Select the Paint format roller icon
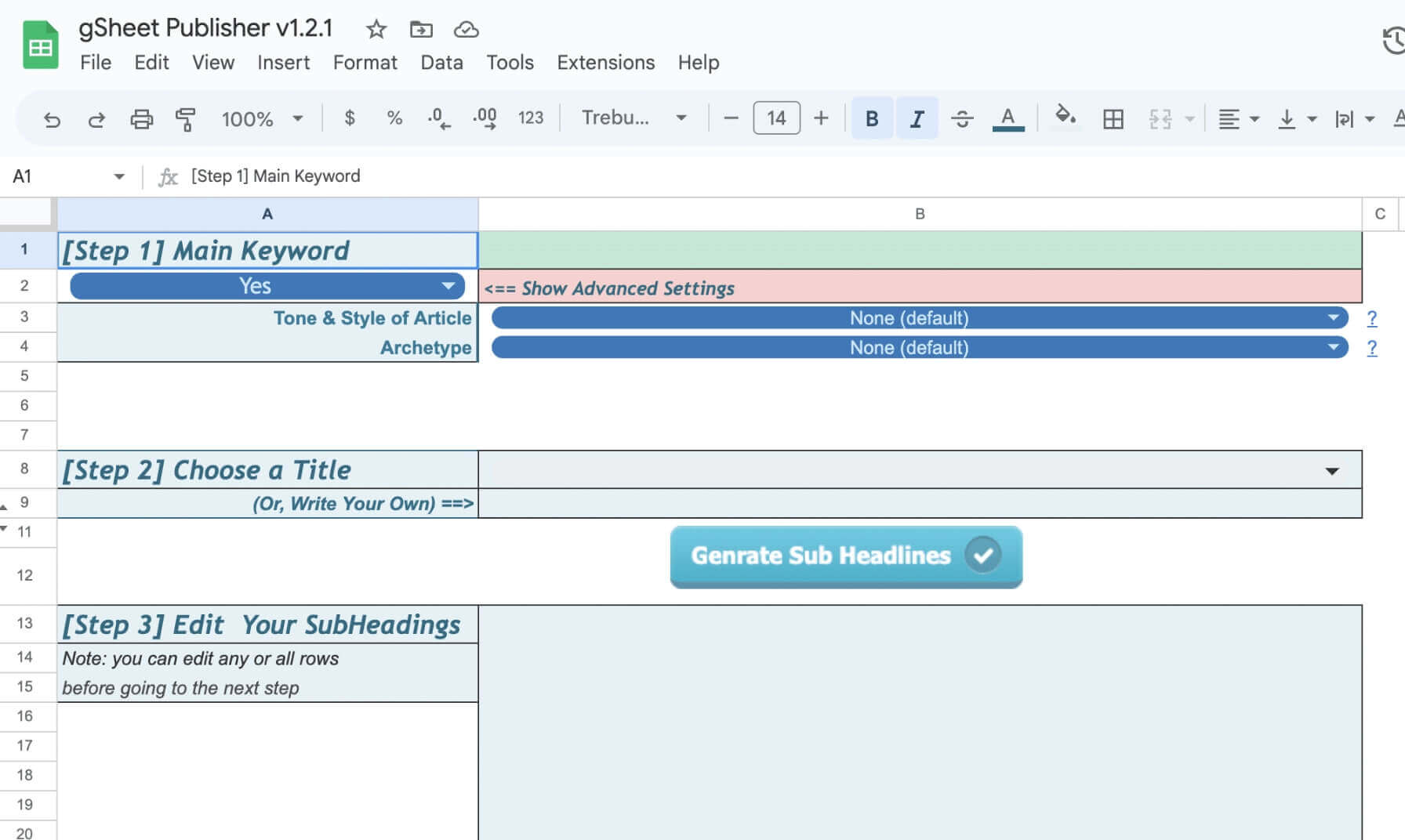 coord(186,119)
